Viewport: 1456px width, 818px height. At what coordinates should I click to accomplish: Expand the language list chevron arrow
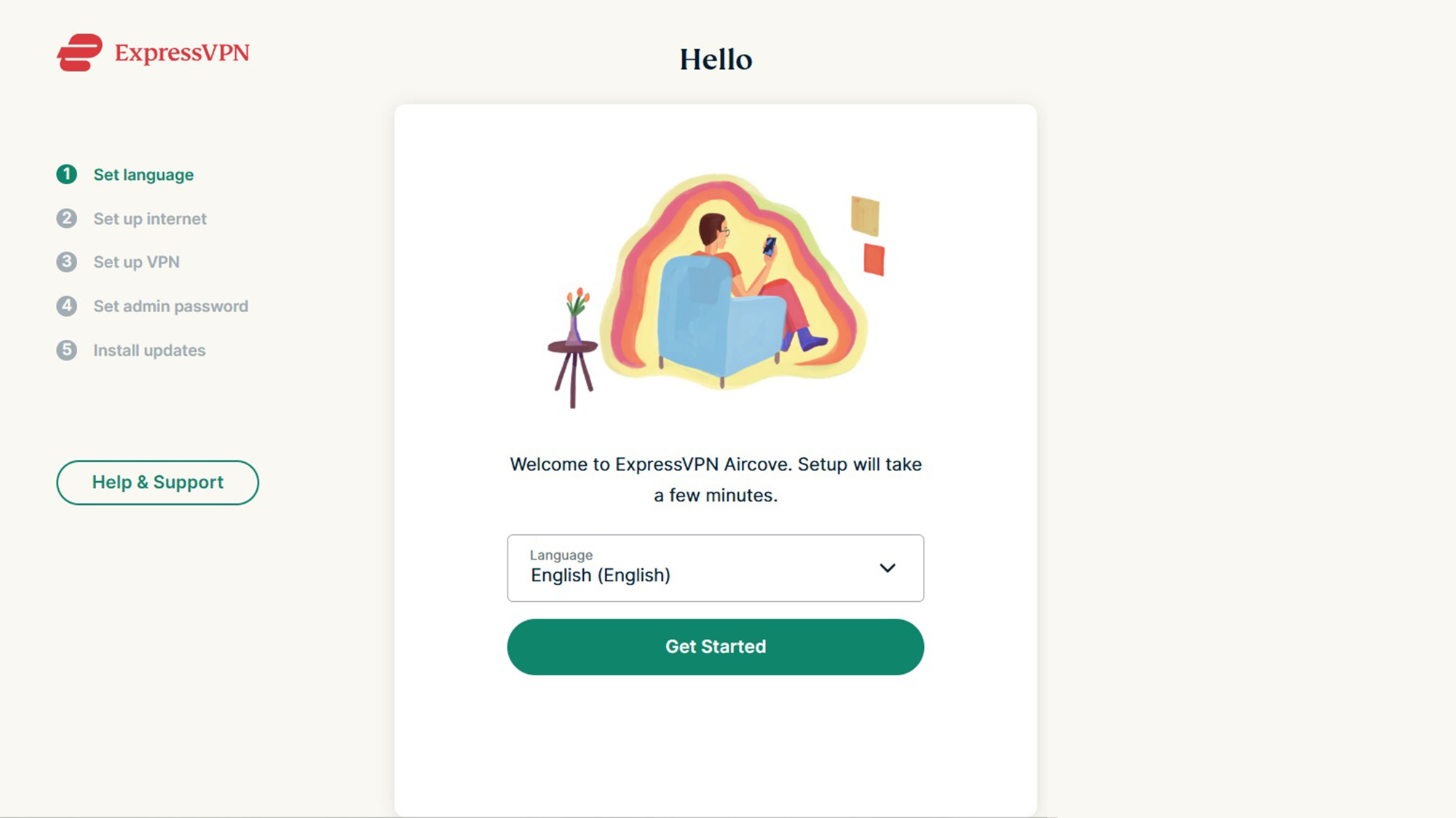pos(887,568)
